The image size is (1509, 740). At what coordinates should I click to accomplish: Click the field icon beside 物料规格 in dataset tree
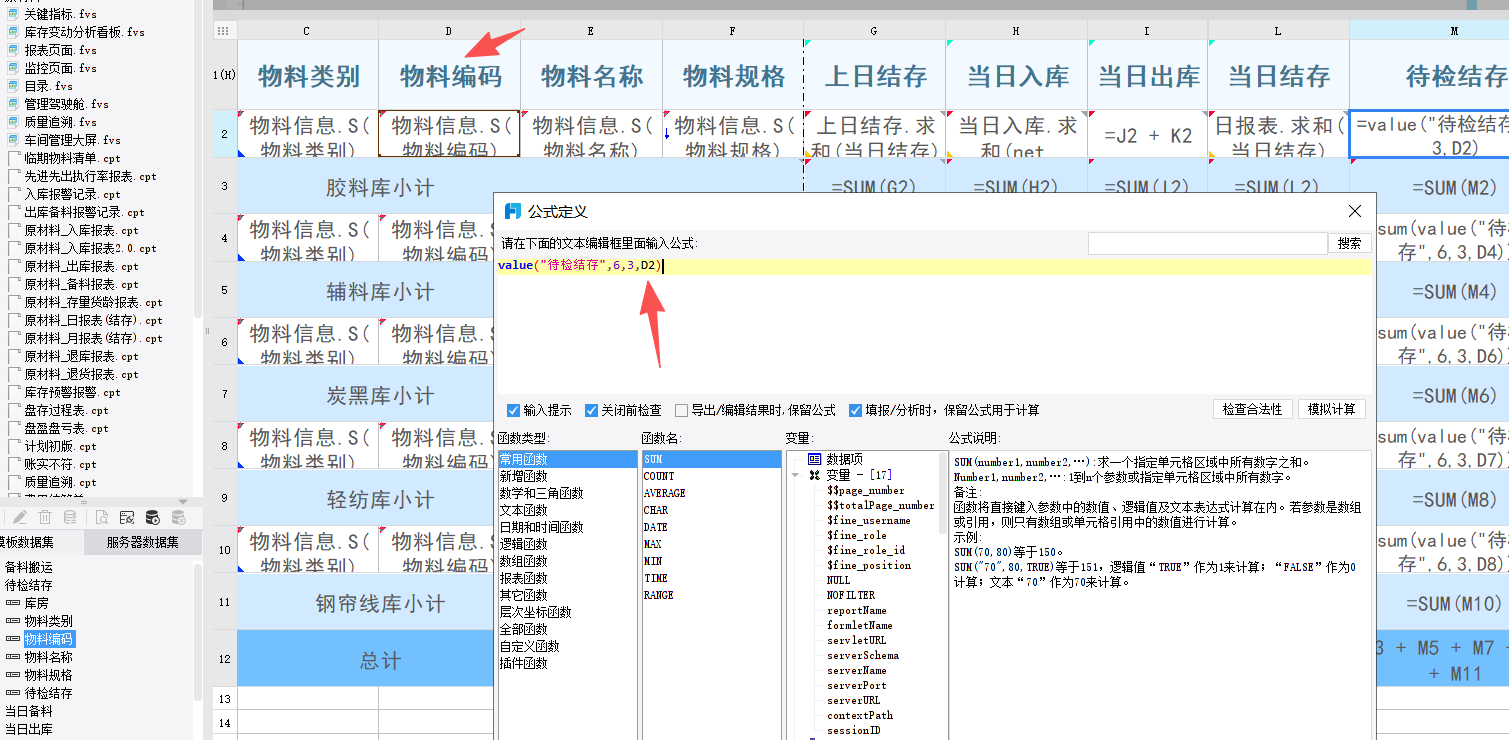click(x=13, y=676)
